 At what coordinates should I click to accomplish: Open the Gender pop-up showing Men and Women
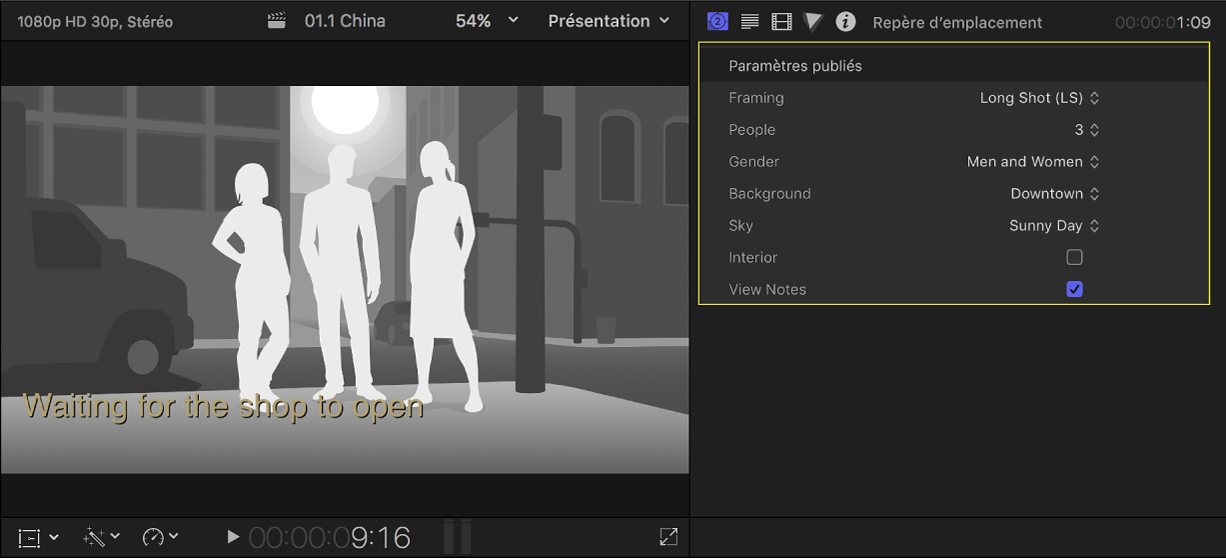point(1033,162)
